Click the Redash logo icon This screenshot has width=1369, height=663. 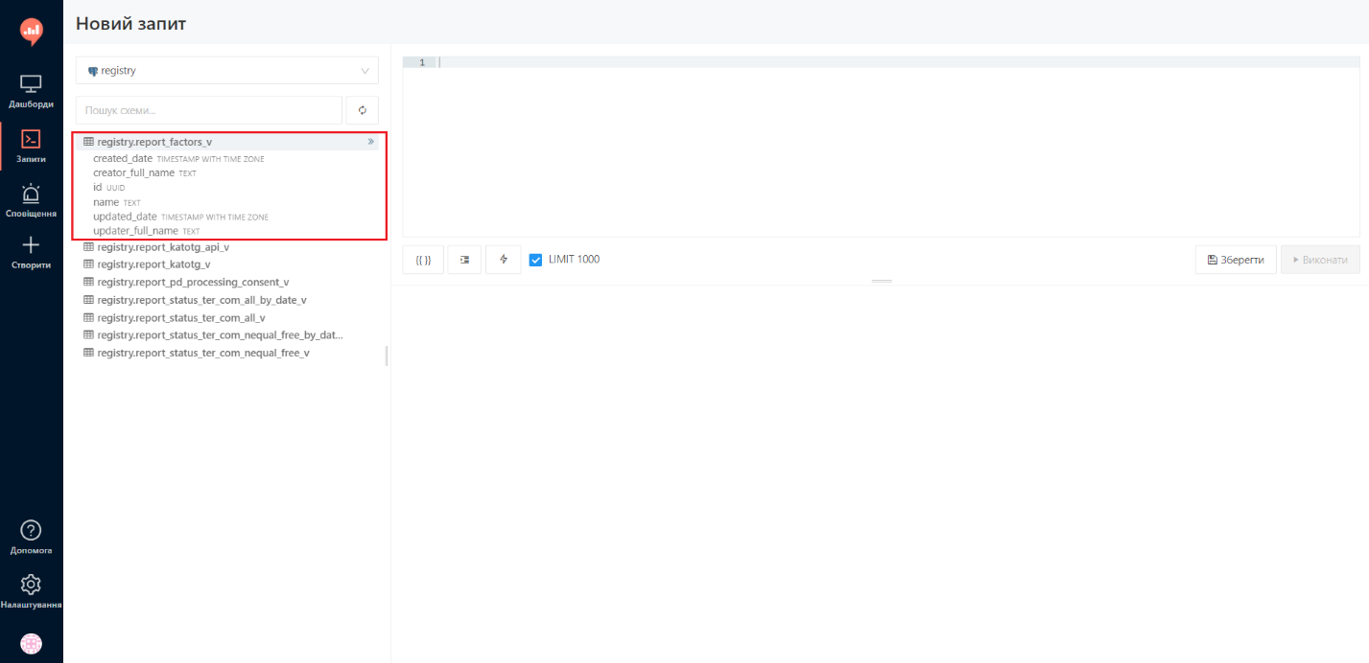(x=31, y=32)
